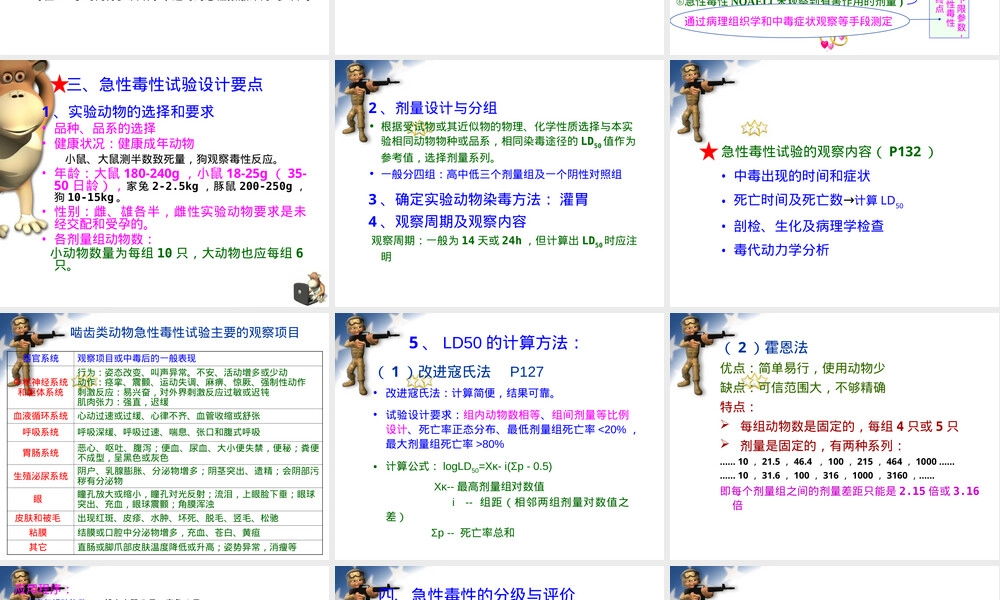Select the table row label 血液循环系统
The width and height of the screenshot is (1000, 600).
coord(41,416)
